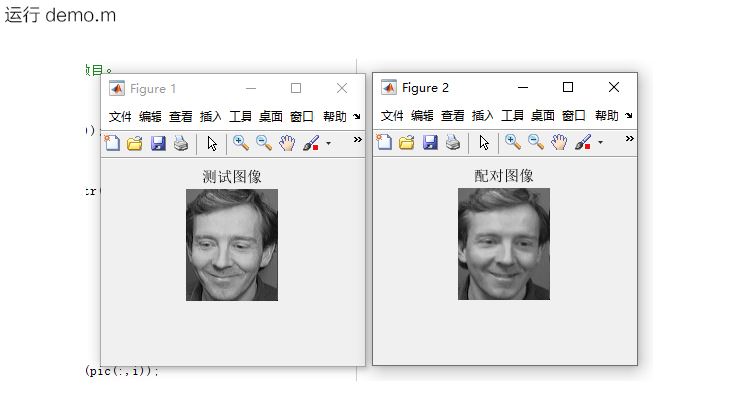Click MATLAB logo icon in Figure 2 title bar
This screenshot has width=737, height=401.
point(389,87)
